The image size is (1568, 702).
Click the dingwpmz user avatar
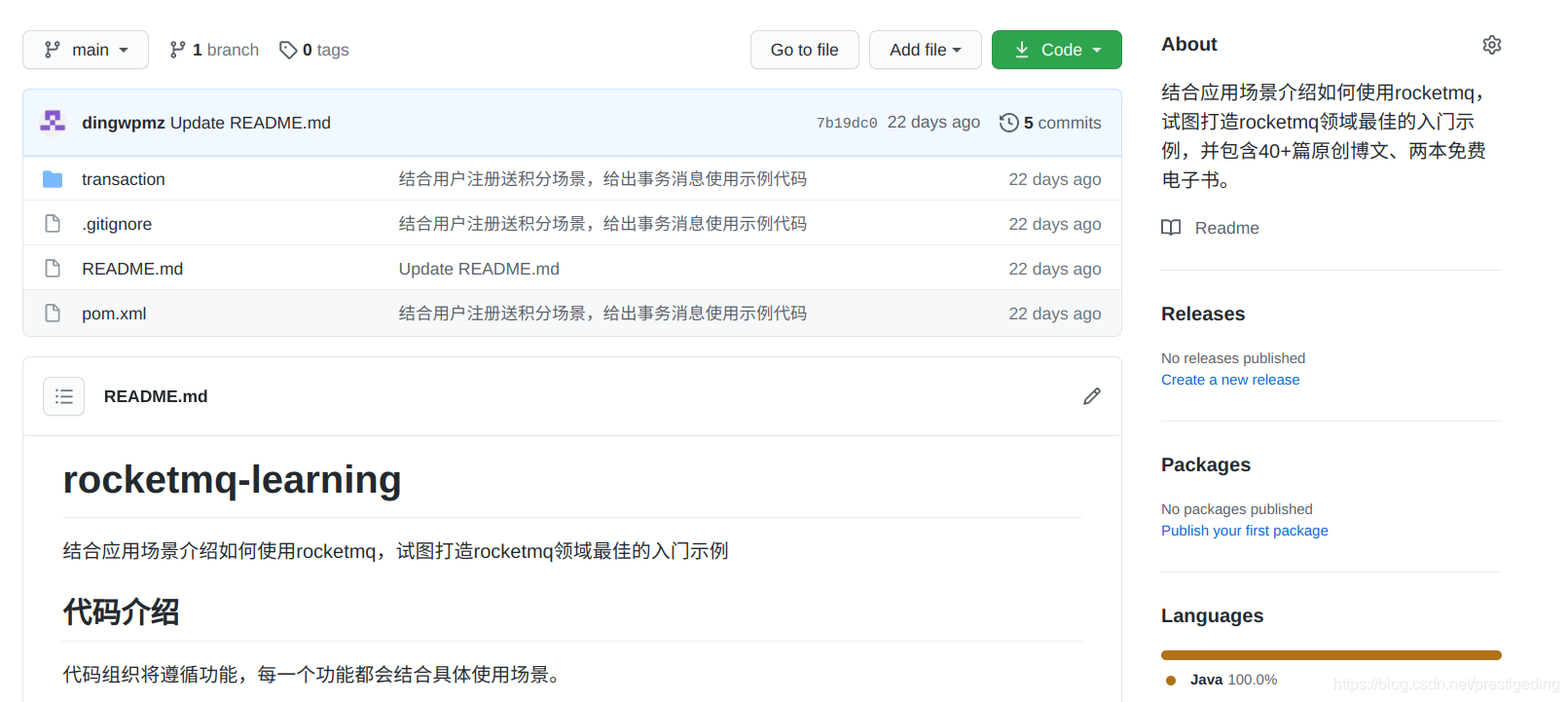point(53,122)
